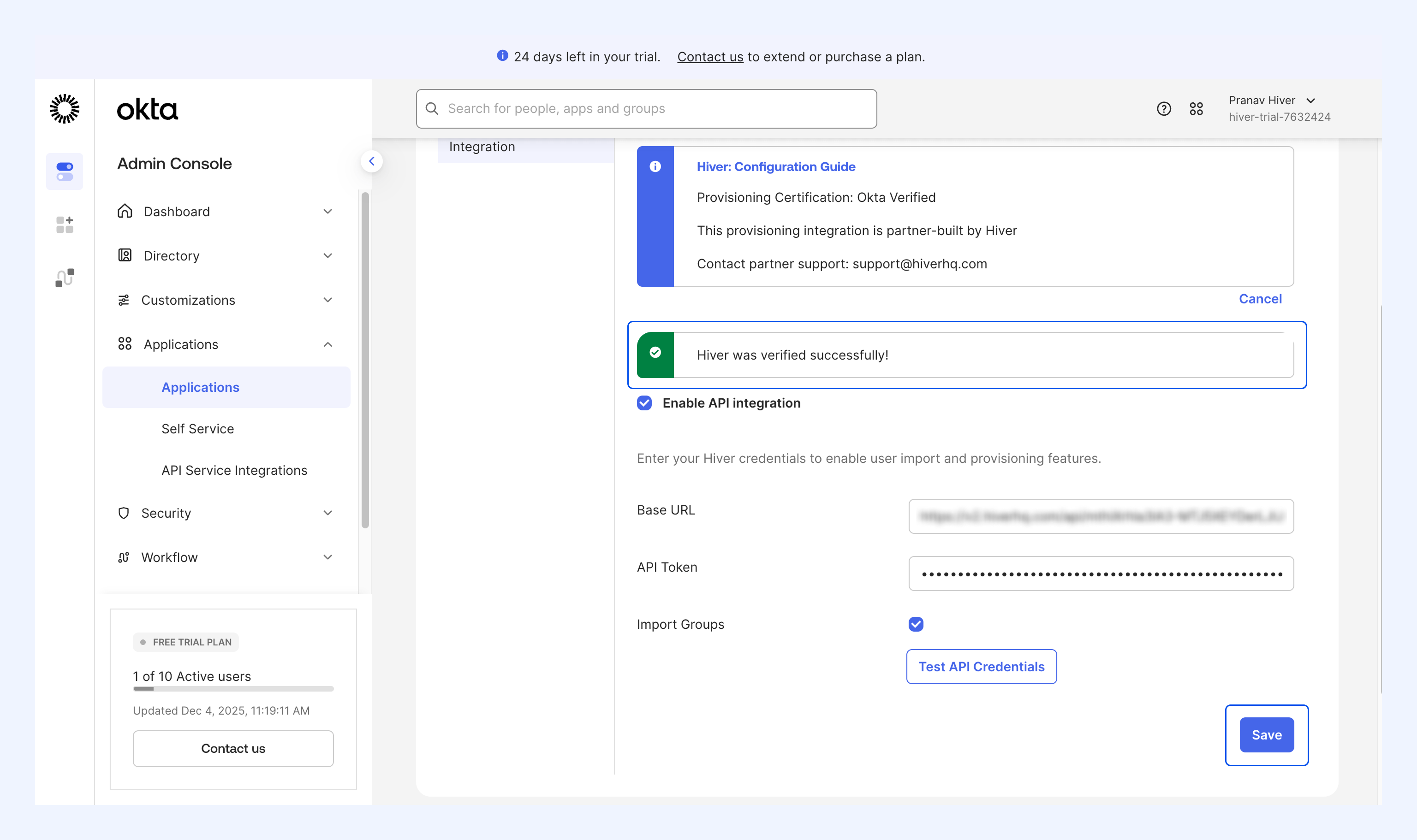Open the Hiver: Configuration Guide link
Viewport: 1417px width, 840px height.
(776, 166)
